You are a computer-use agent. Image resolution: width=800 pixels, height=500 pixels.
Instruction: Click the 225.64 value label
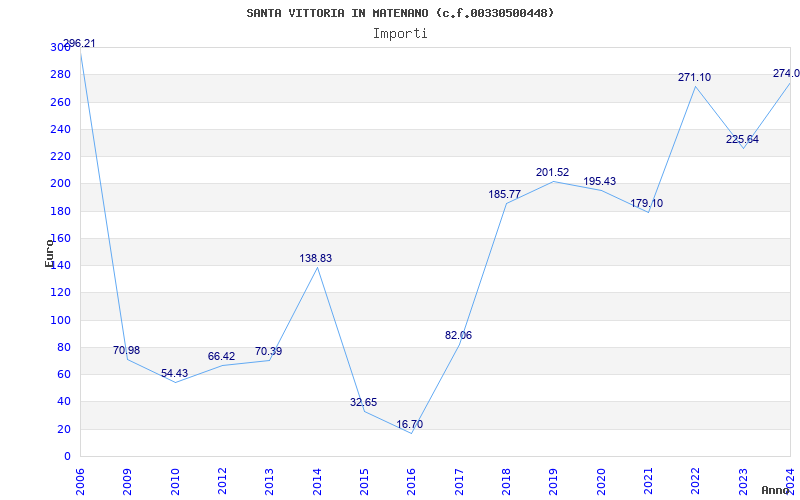coord(742,139)
